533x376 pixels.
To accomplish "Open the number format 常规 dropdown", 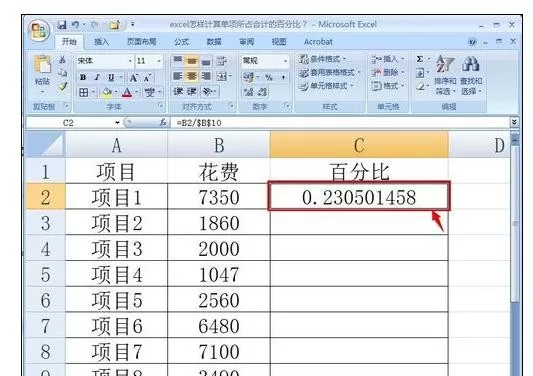I will (x=286, y=61).
